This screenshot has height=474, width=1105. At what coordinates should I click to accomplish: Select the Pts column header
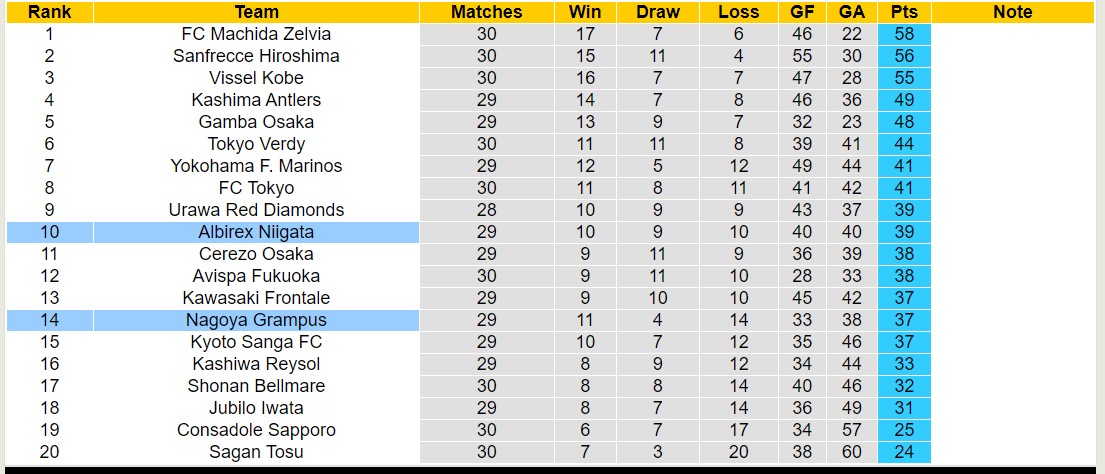pyautogui.click(x=904, y=12)
